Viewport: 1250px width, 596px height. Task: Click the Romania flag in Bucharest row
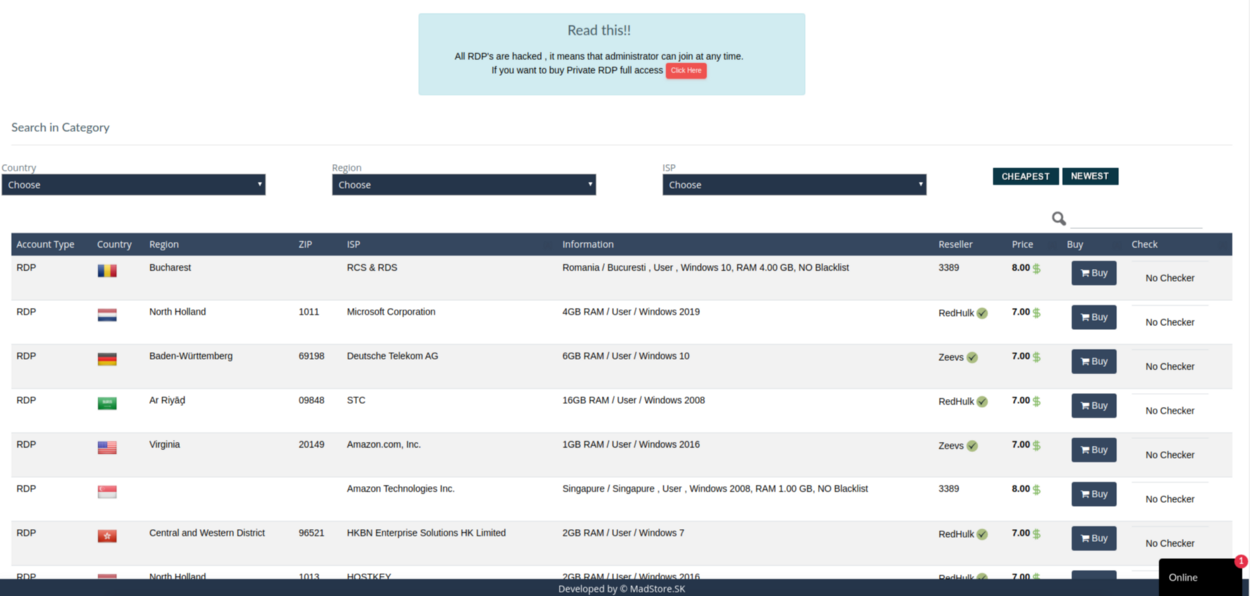click(107, 271)
